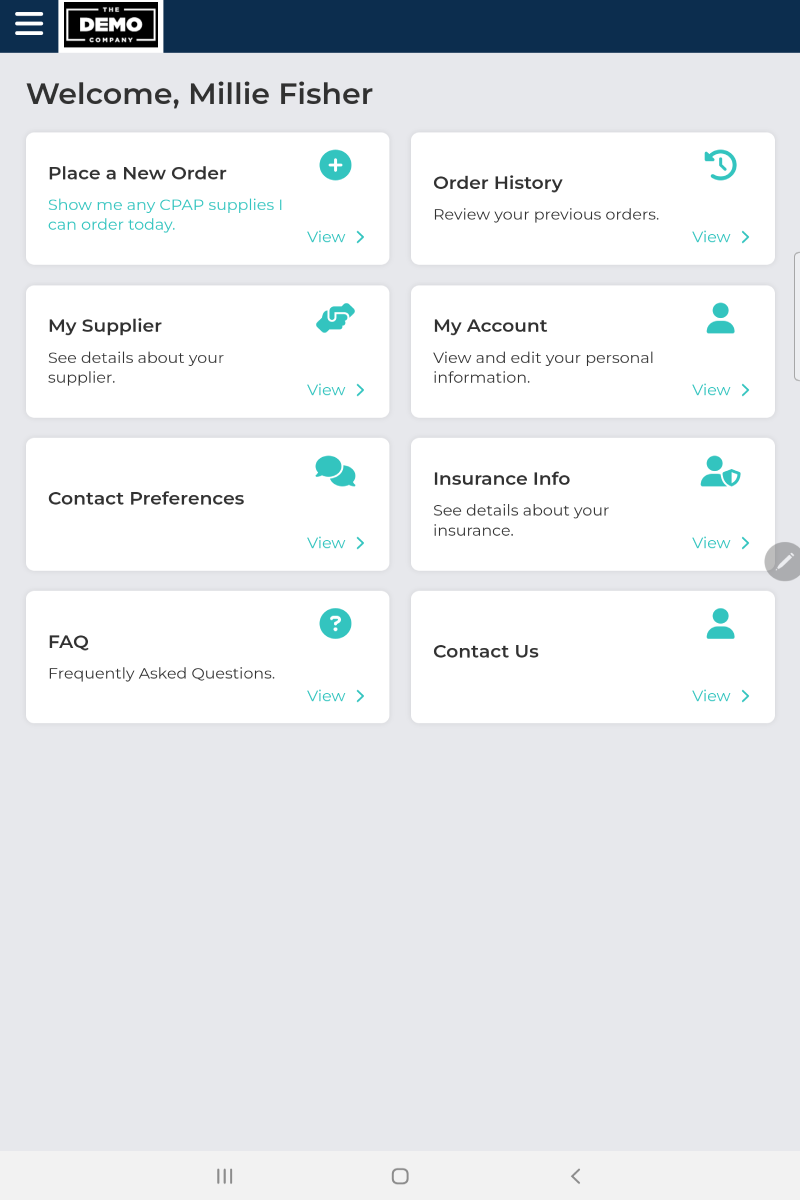This screenshot has height=1200, width=800.
Task: Click the Insurance Info shield icon
Action: (x=720, y=471)
